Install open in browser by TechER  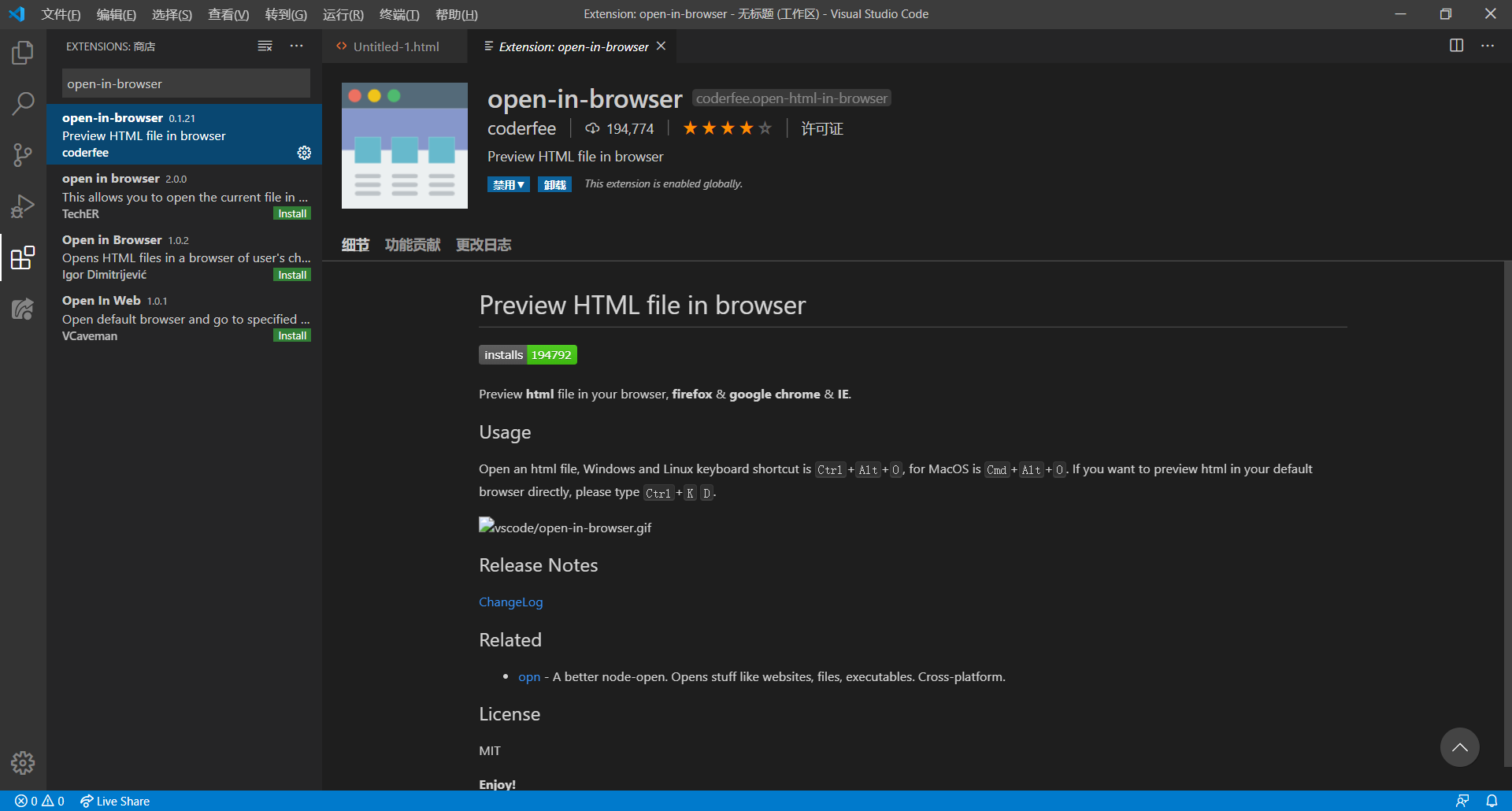(292, 213)
